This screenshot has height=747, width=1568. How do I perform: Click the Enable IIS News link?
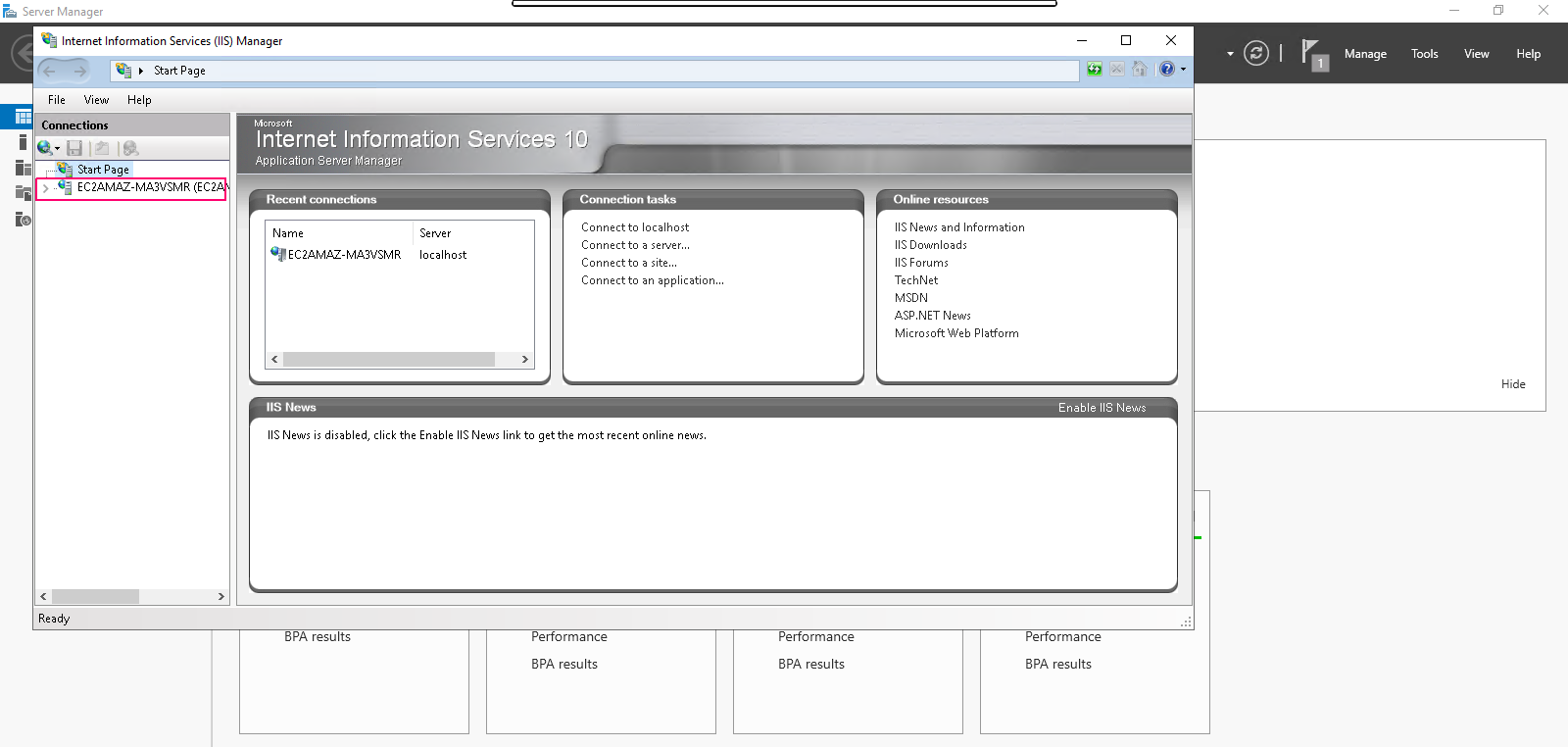(x=1102, y=408)
